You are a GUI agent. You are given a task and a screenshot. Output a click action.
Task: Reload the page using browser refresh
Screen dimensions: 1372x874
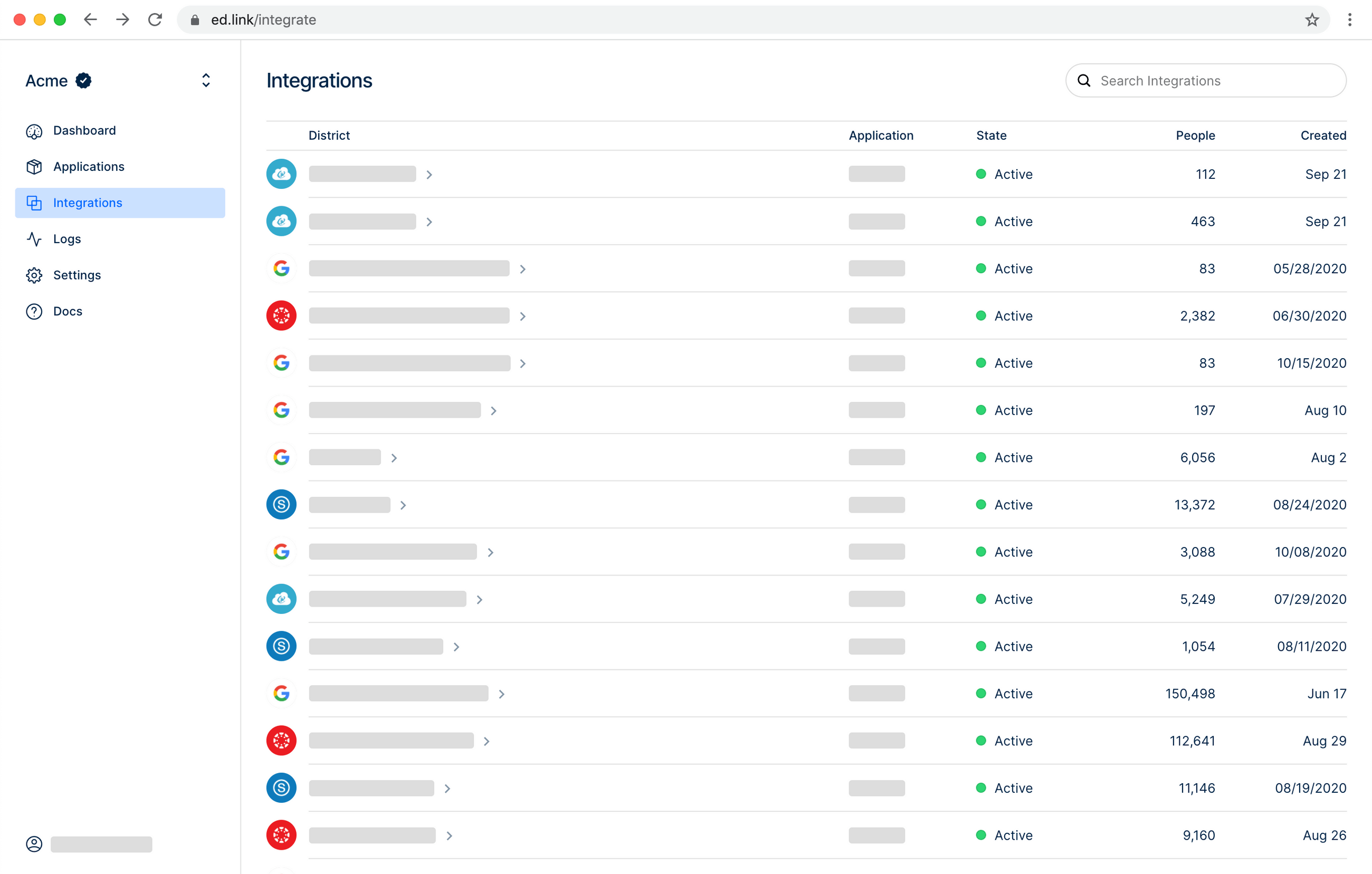(155, 20)
